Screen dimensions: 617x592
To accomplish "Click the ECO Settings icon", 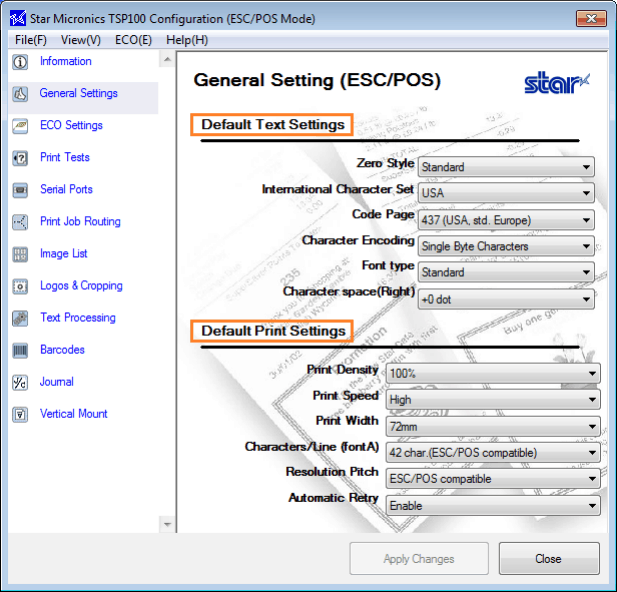I will point(19,126).
